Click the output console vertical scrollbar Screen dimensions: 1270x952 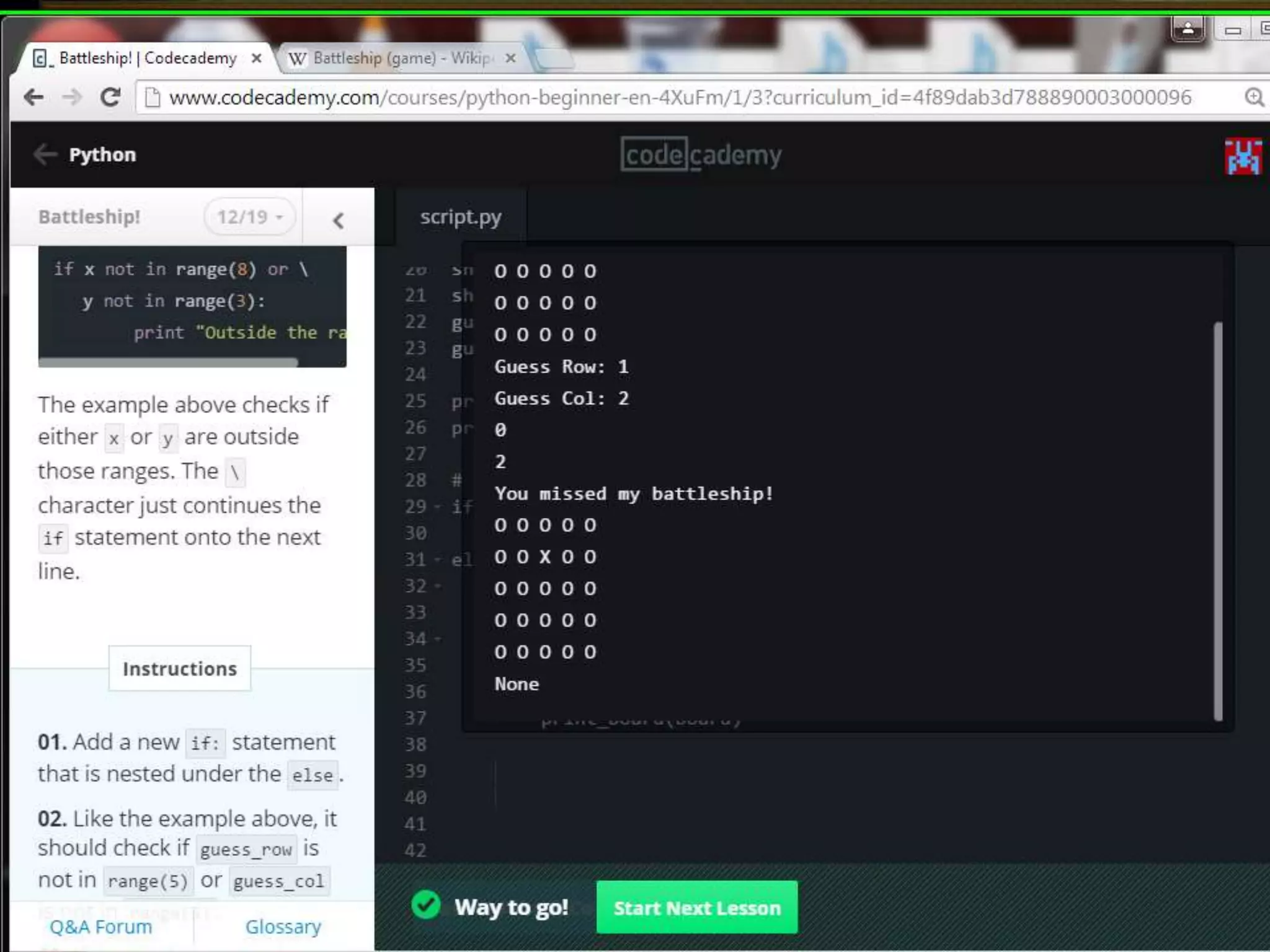click(x=1217, y=521)
